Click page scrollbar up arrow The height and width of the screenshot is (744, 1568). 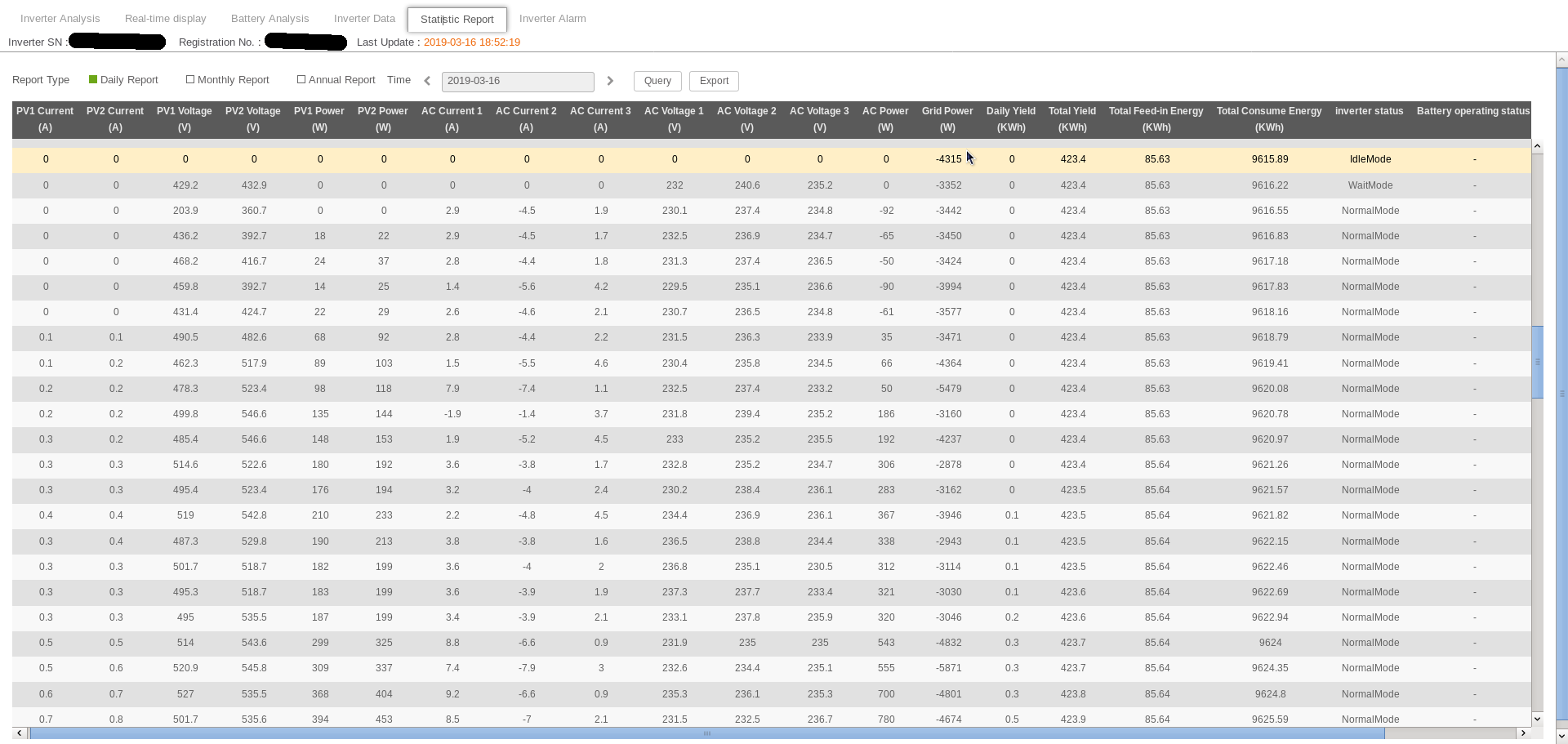tap(1561, 60)
